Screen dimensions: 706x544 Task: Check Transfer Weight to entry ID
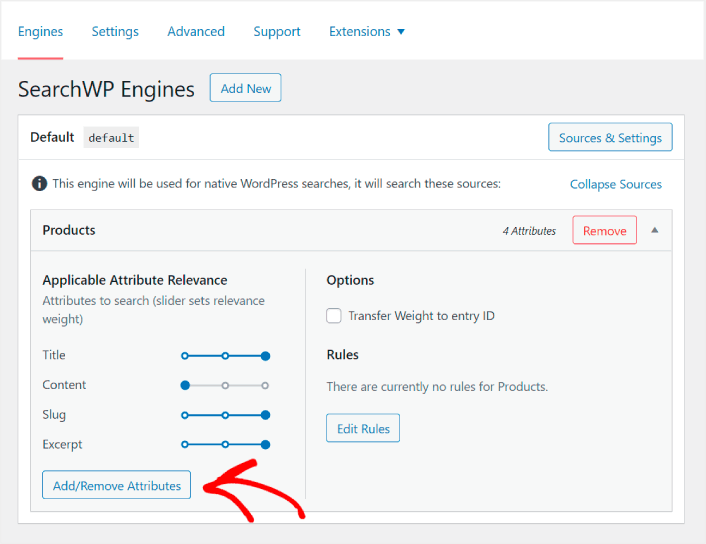(x=334, y=316)
